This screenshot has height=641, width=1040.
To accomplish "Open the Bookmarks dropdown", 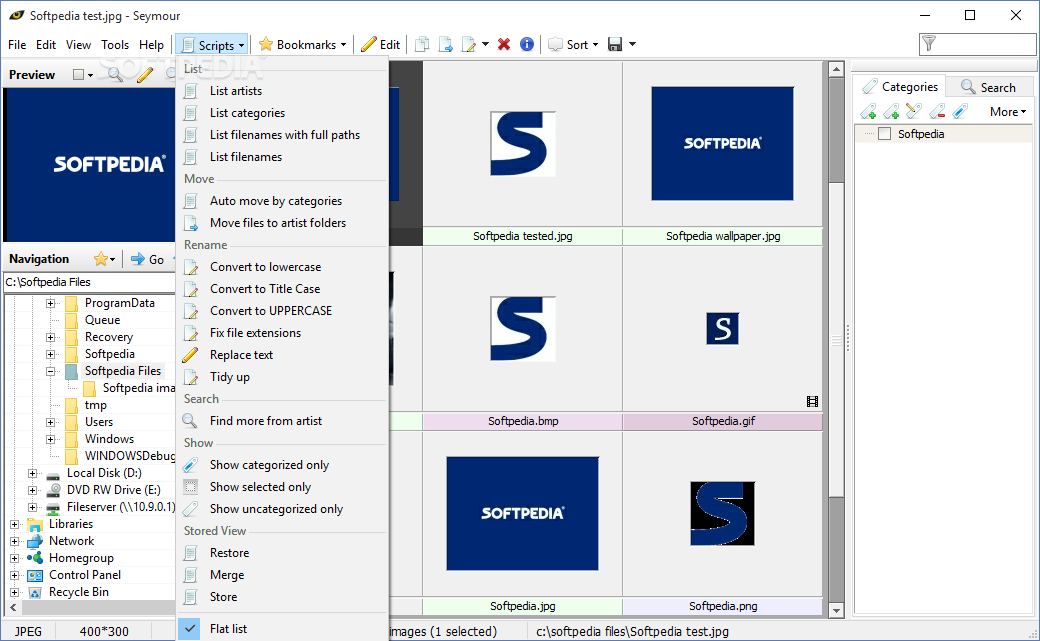I will (302, 44).
